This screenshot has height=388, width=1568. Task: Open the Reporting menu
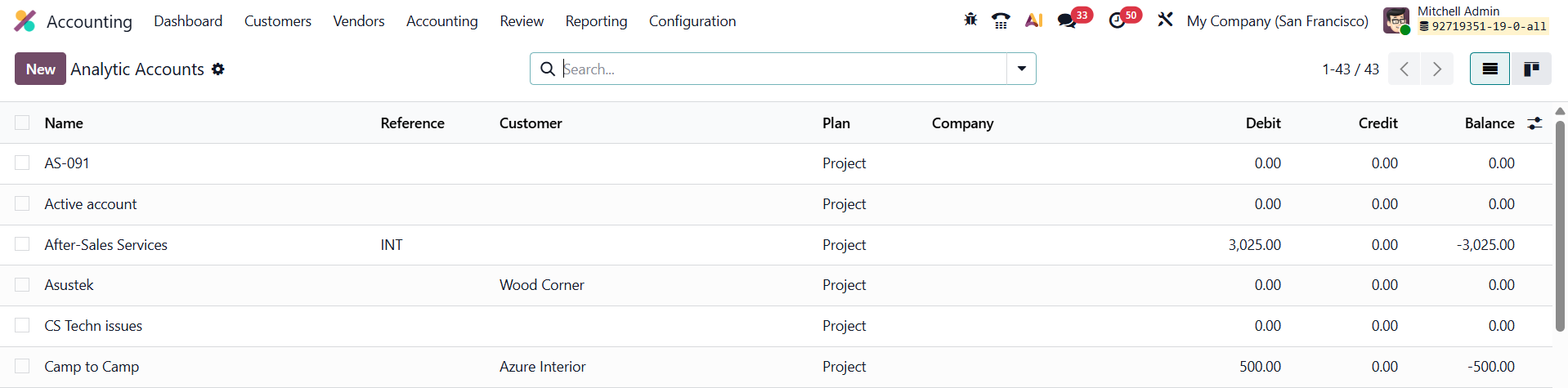(596, 21)
